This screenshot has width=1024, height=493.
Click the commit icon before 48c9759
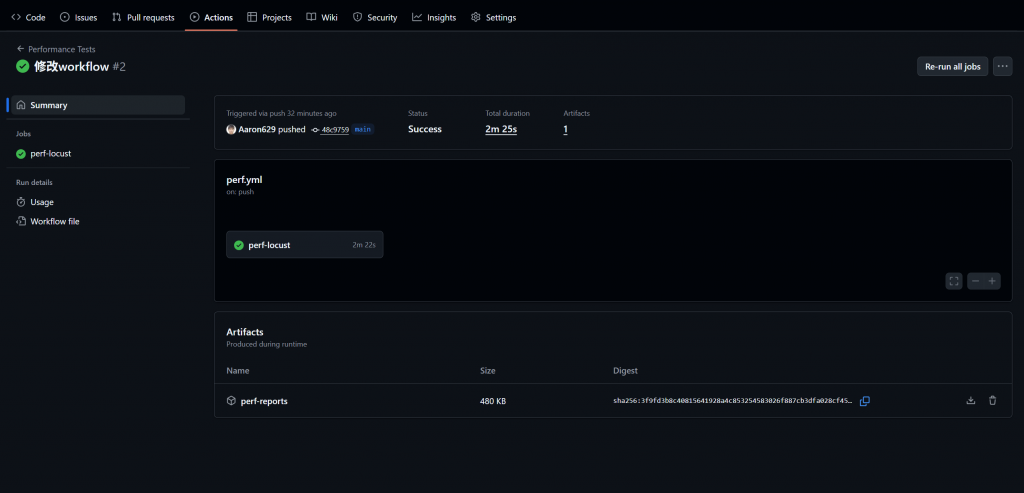coord(315,130)
